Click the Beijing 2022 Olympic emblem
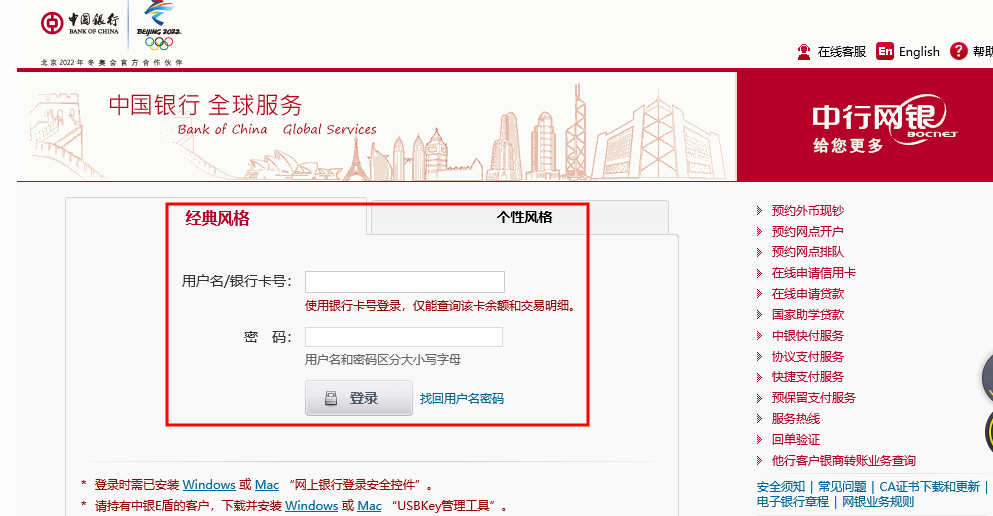This screenshot has height=516, width=993. point(159,25)
